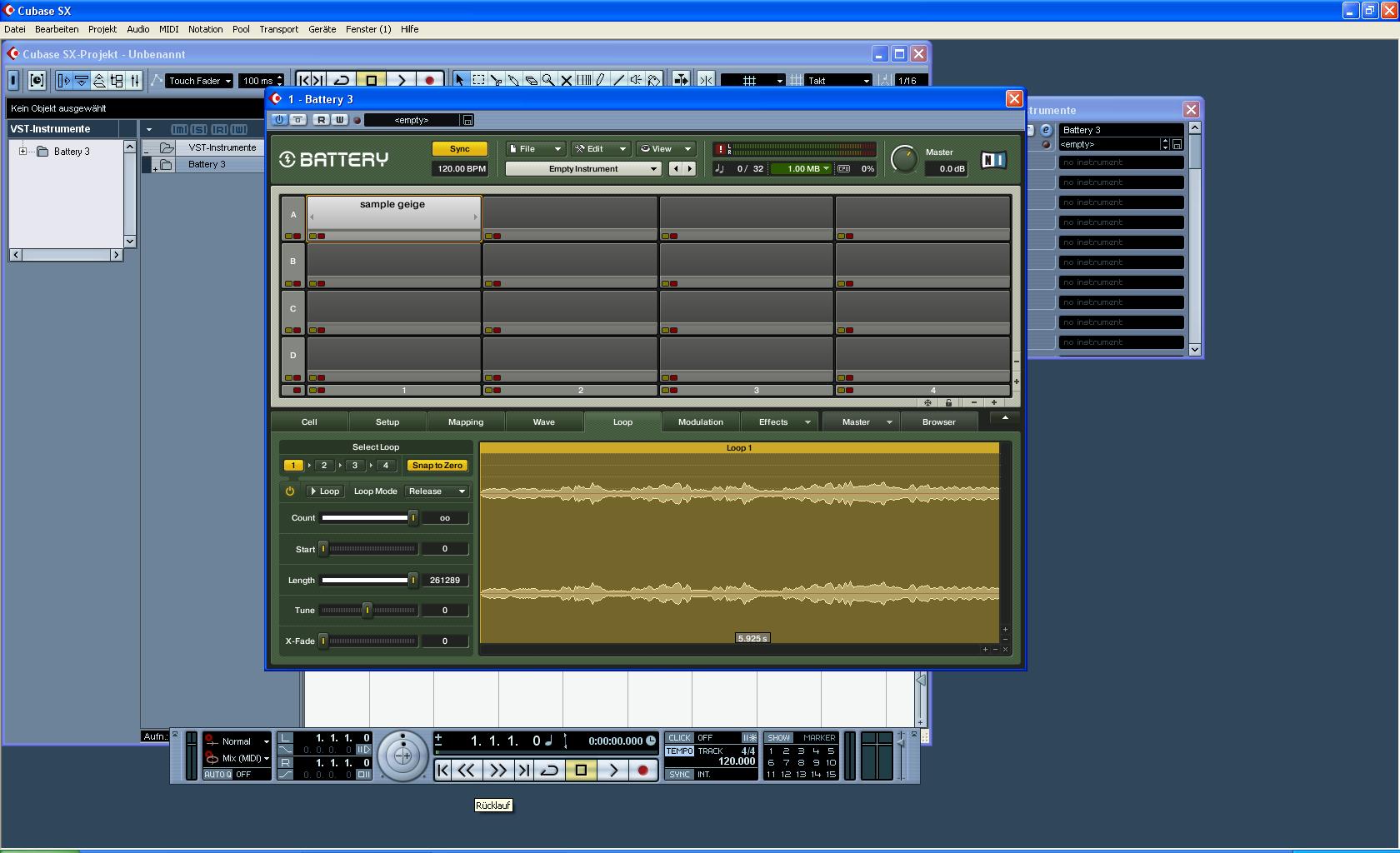Toggle the Sync tempo button in Battery
This screenshot has width=1400, height=853.
[459, 149]
